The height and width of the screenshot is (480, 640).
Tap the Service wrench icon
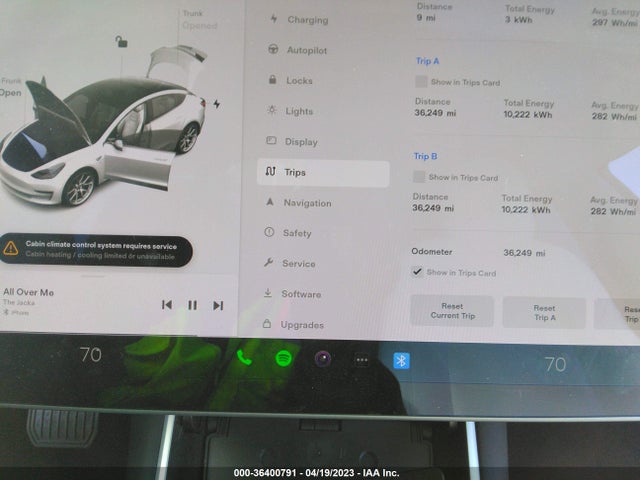pos(268,262)
